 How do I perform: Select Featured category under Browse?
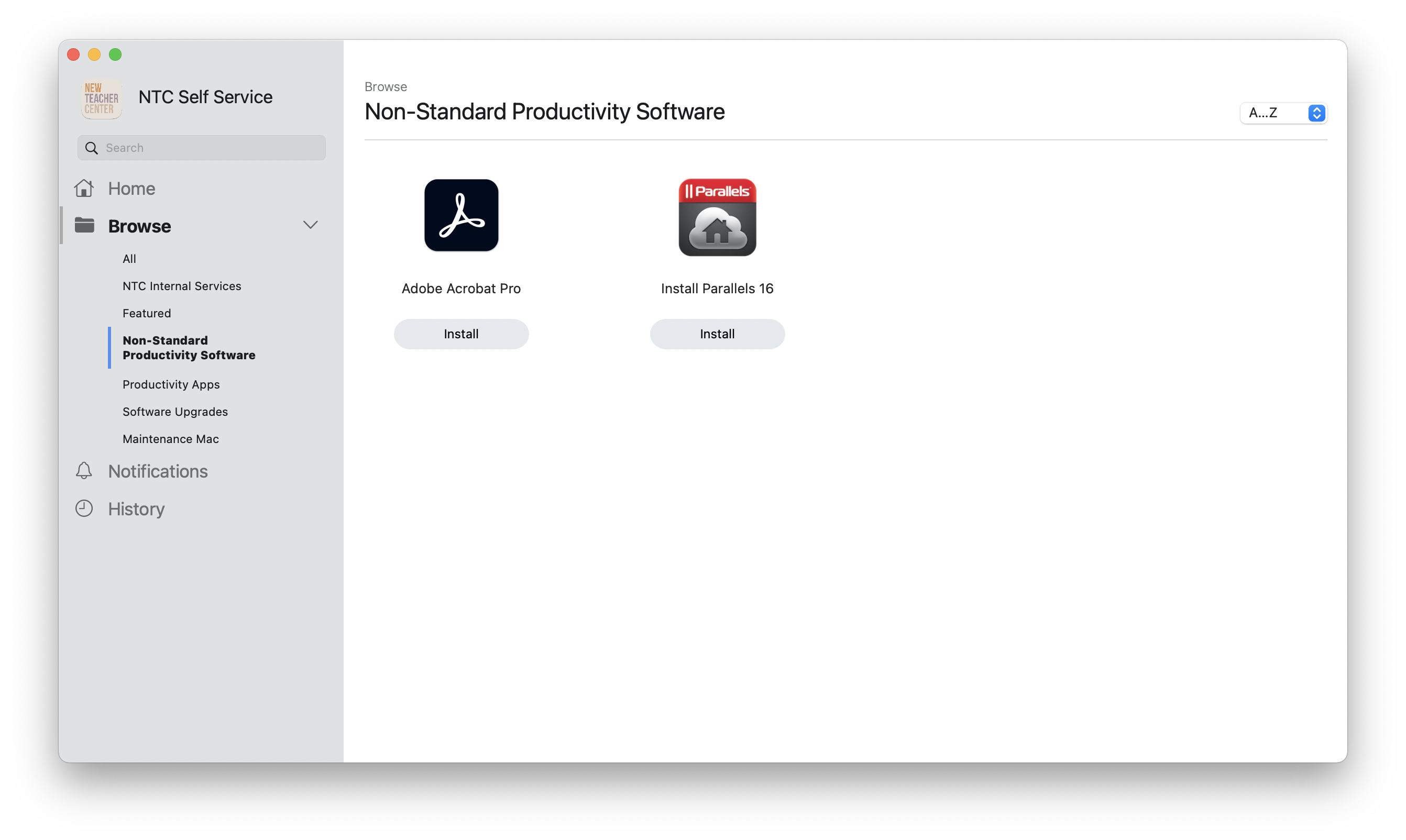146,313
